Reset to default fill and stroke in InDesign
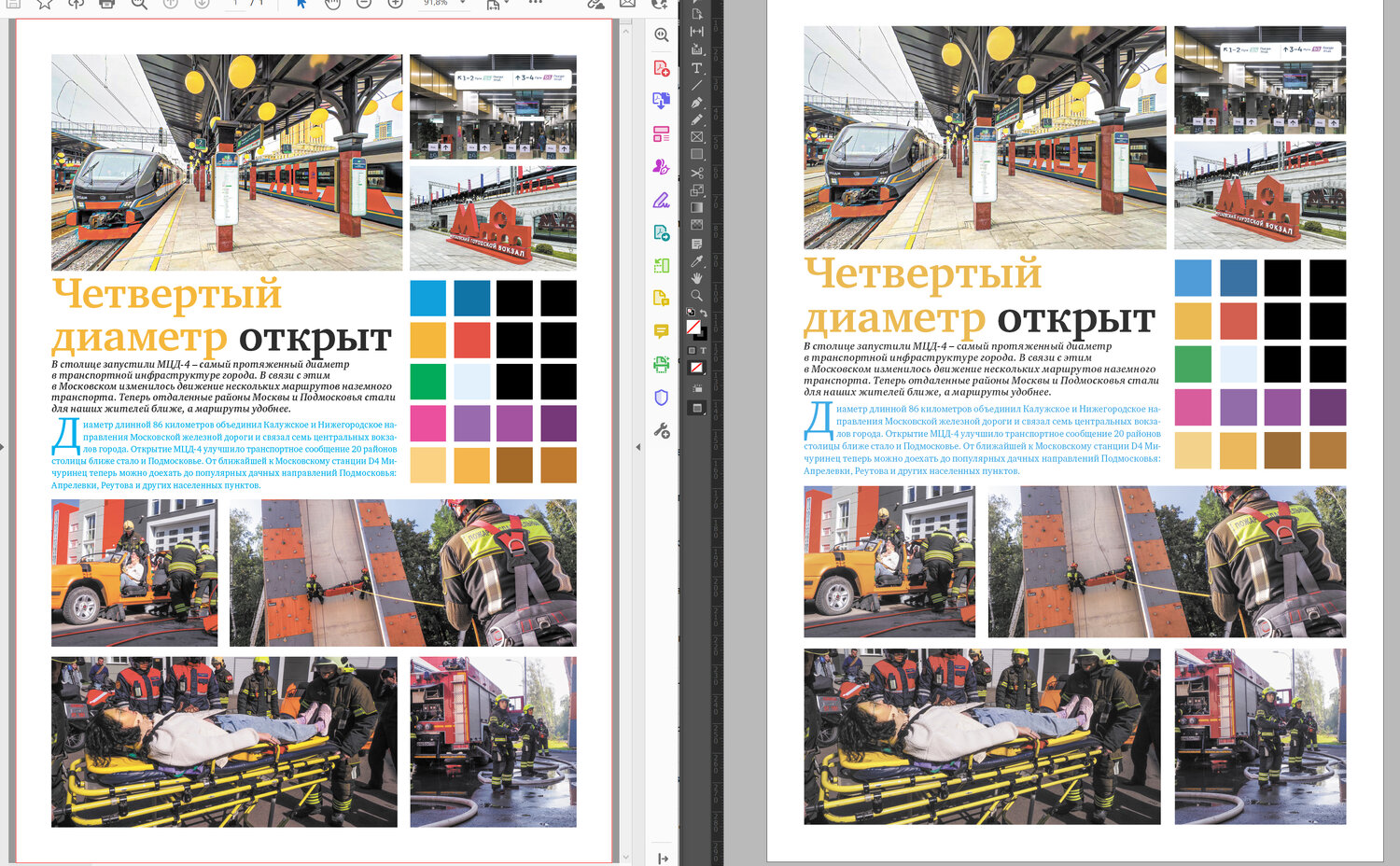 coord(691,313)
